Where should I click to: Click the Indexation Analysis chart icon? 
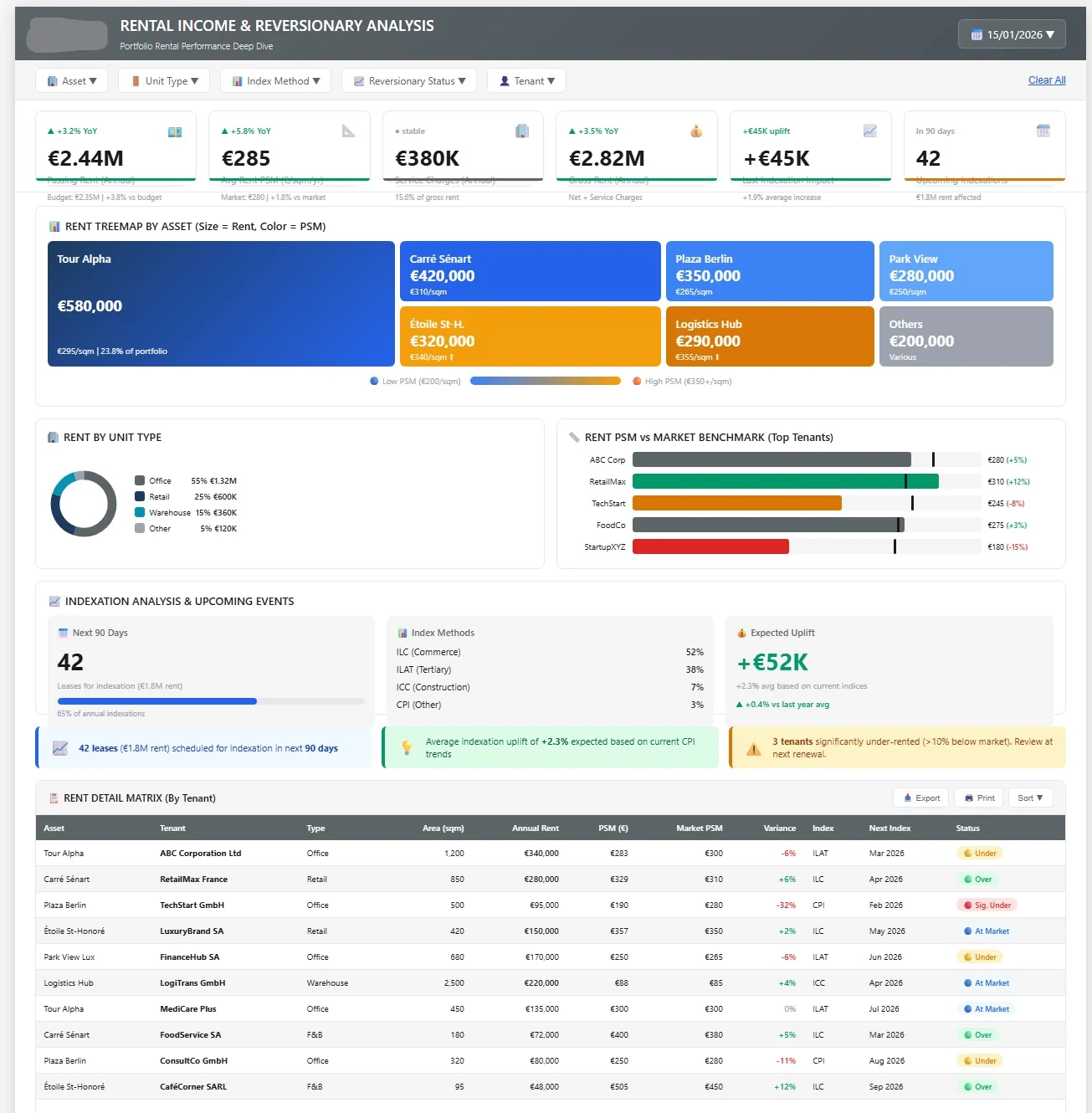(x=54, y=601)
